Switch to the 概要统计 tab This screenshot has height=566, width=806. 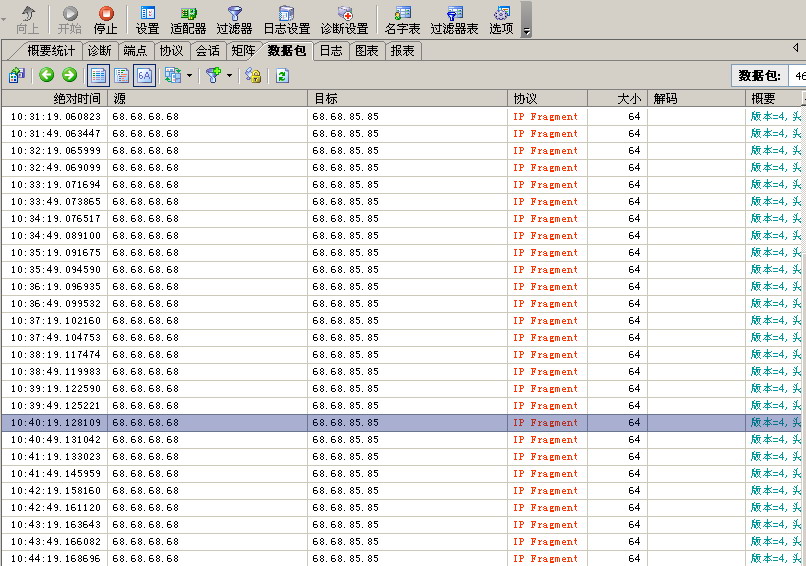pyautogui.click(x=50, y=51)
